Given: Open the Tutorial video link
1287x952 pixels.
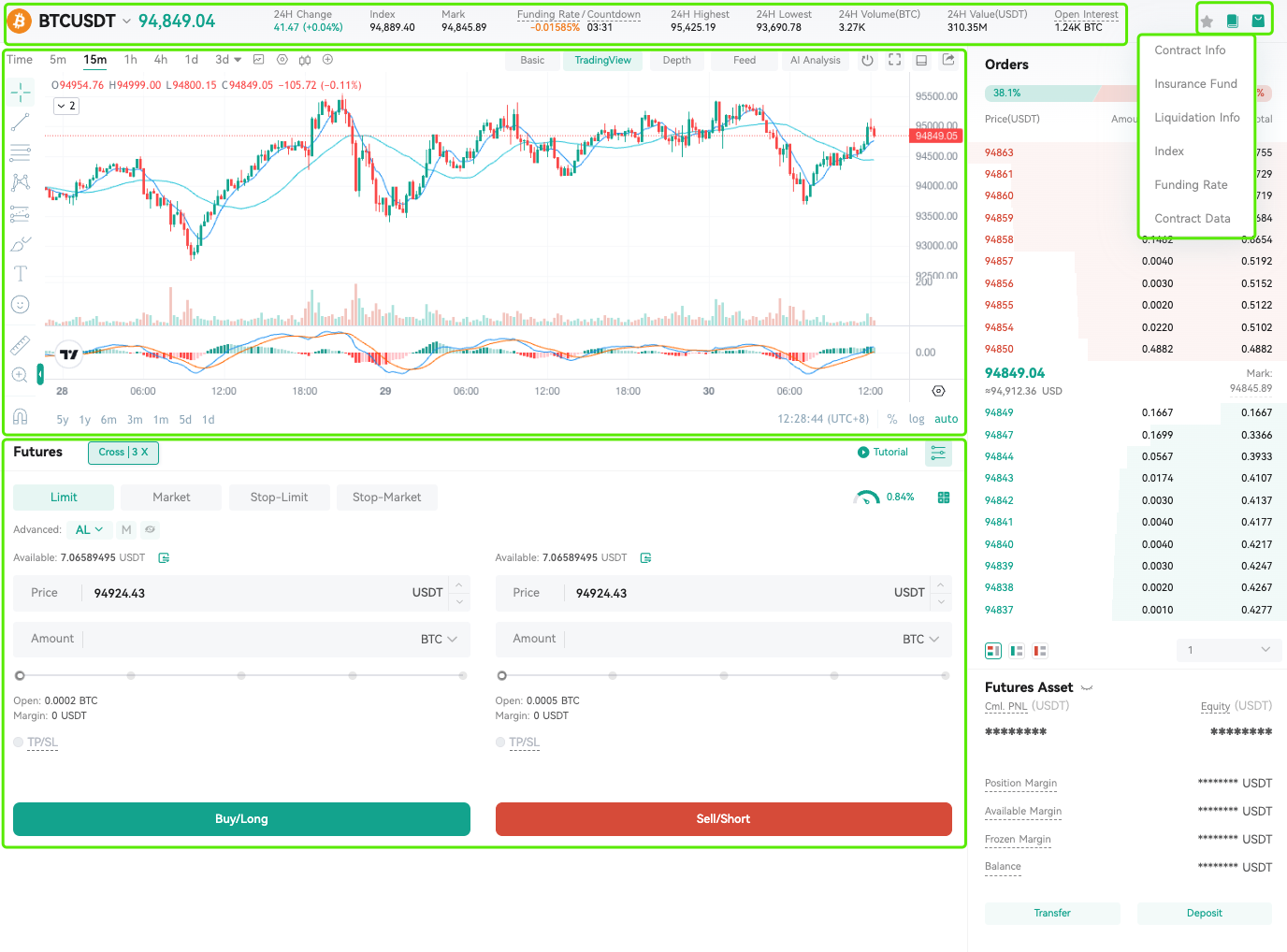Looking at the screenshot, I should coord(883,453).
